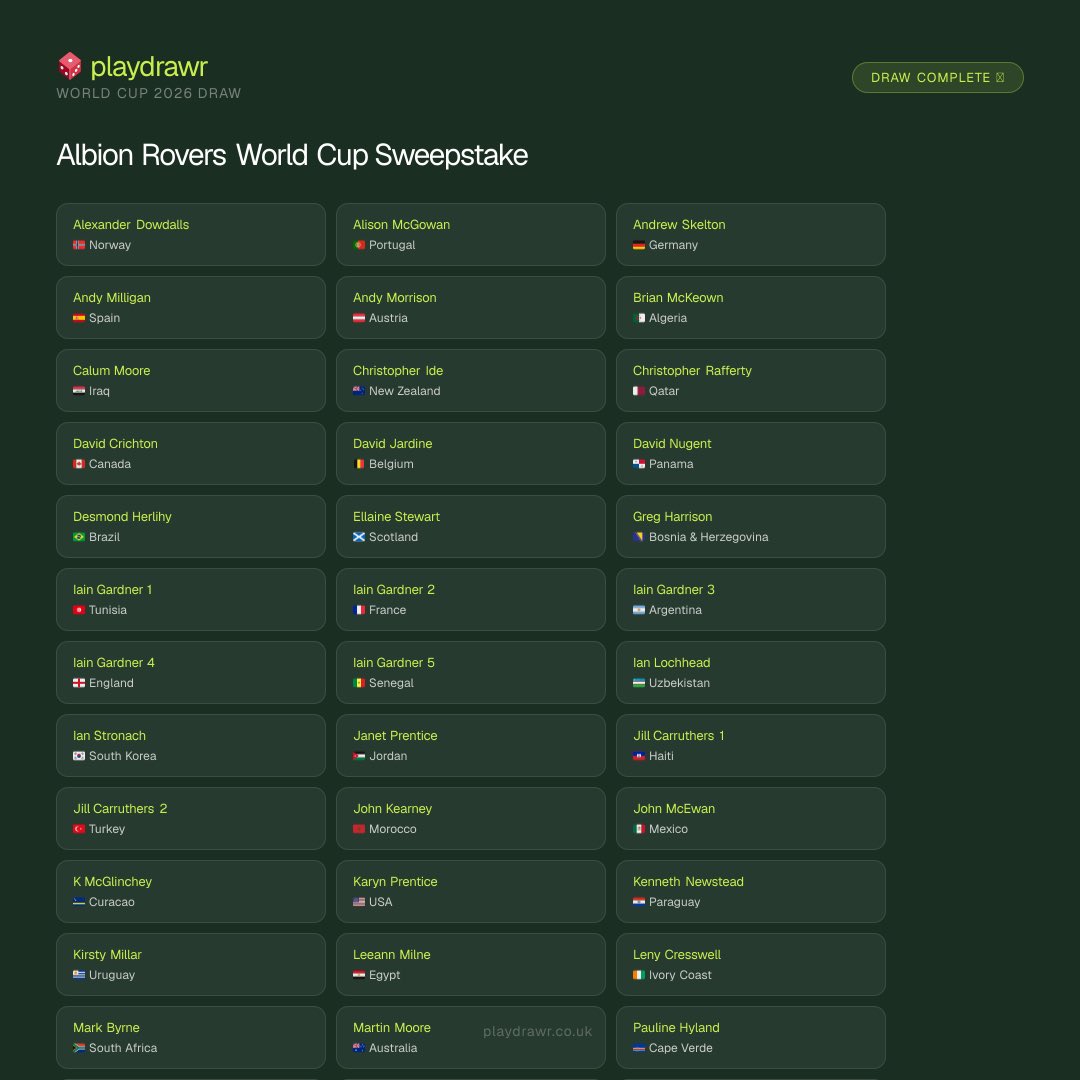The image size is (1080, 1080).
Task: Click the Austria flag icon
Action: click(359, 318)
